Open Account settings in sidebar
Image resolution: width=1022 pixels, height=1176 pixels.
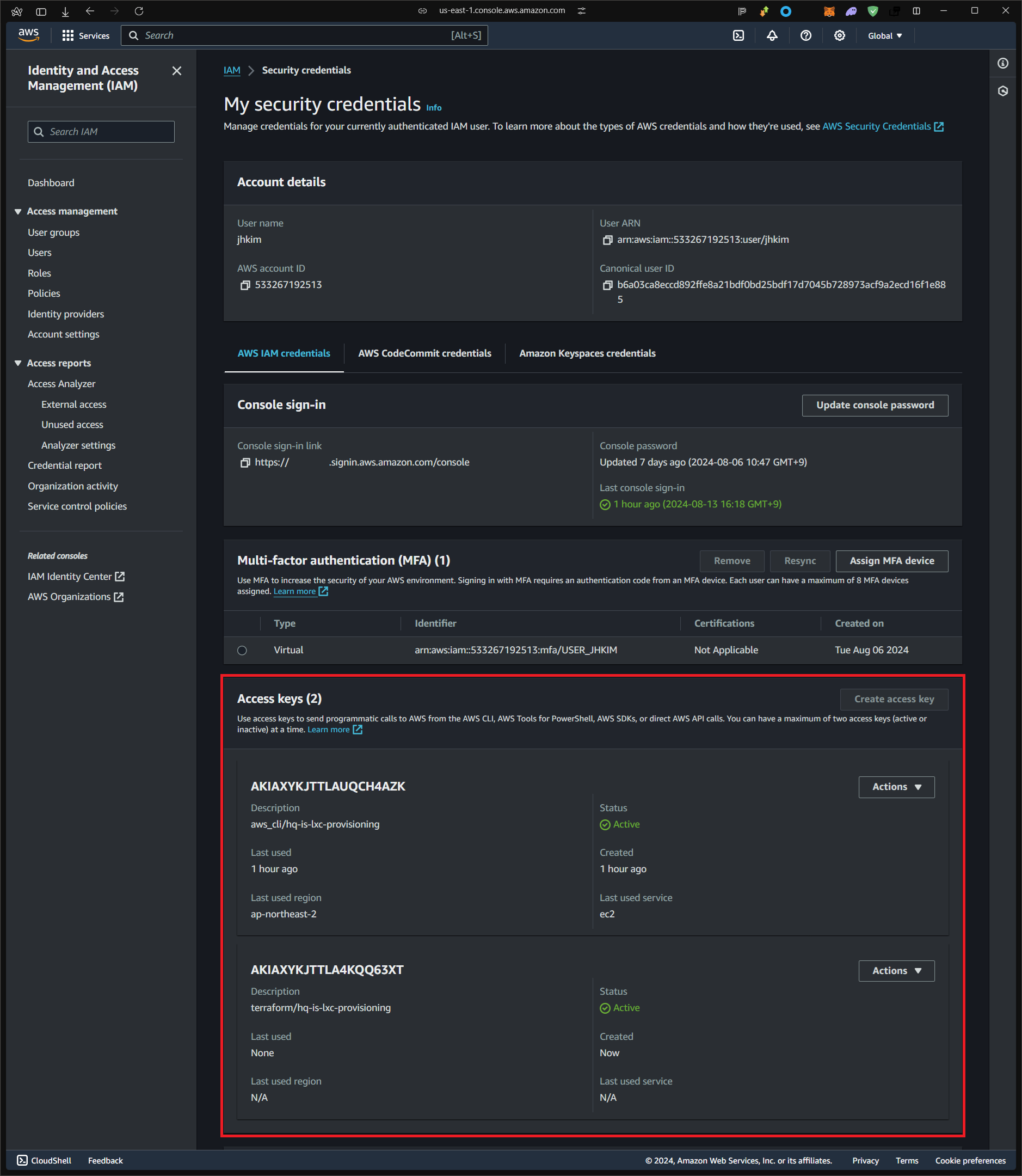(63, 334)
